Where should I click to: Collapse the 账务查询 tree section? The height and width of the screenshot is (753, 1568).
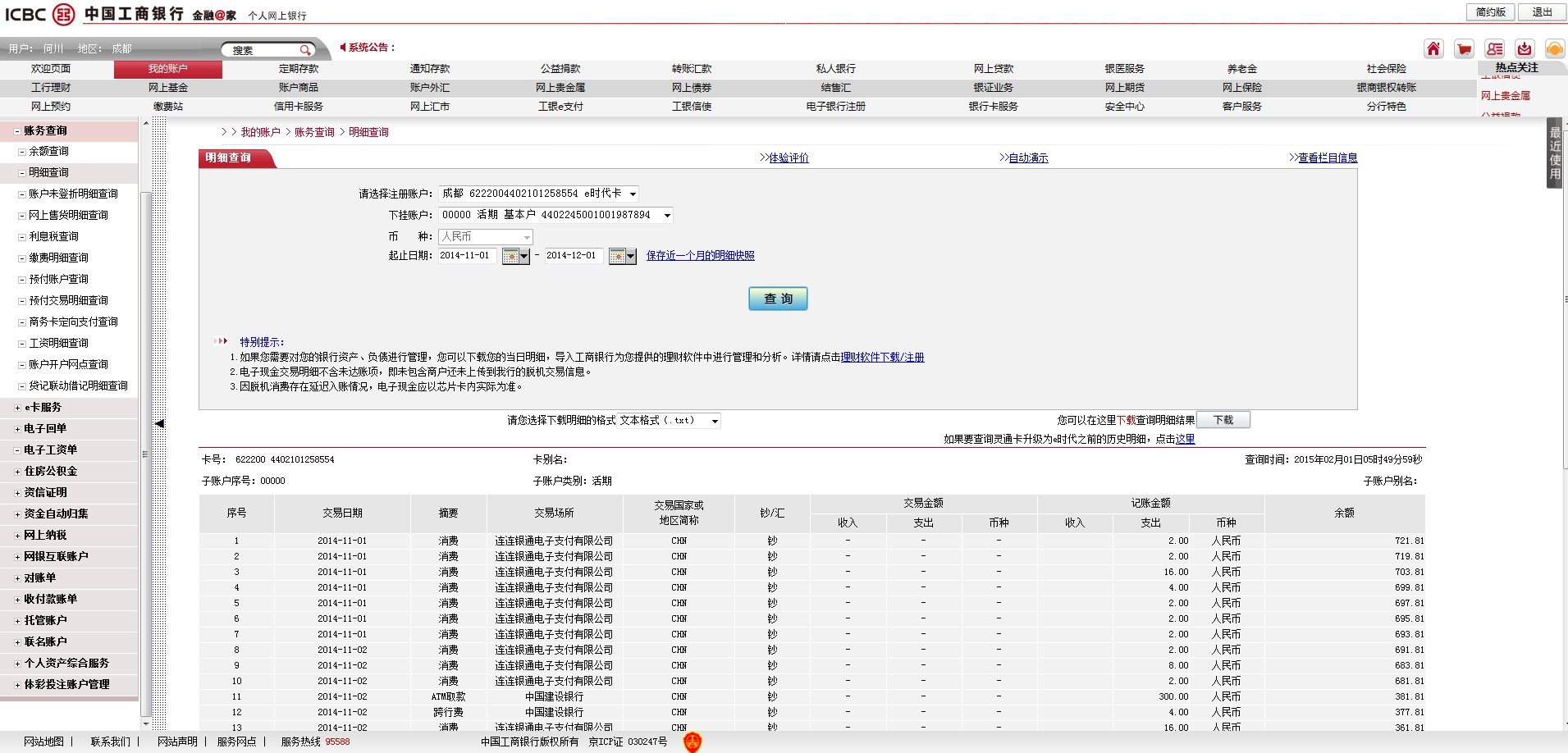coord(17,131)
